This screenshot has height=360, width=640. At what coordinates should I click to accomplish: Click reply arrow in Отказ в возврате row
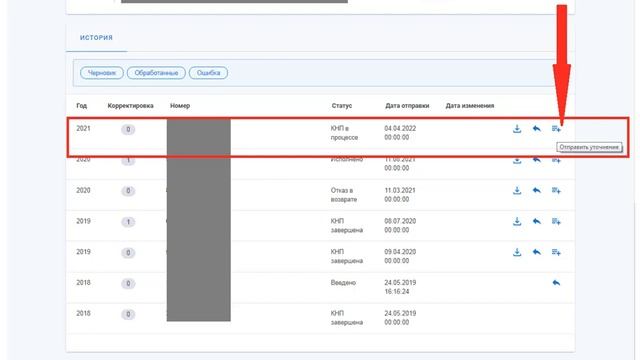[x=537, y=191]
